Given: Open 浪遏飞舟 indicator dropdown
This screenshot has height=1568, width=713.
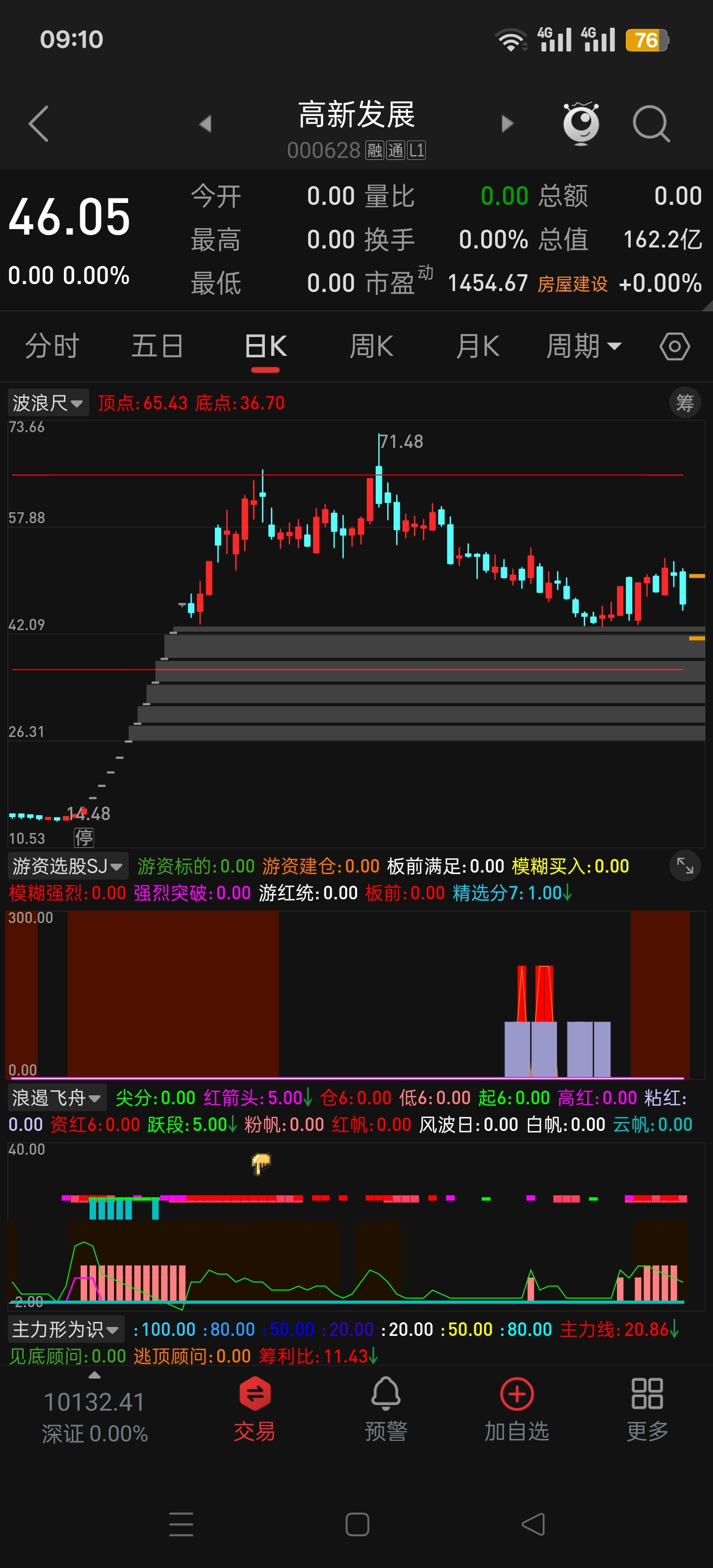Looking at the screenshot, I should [56, 1097].
